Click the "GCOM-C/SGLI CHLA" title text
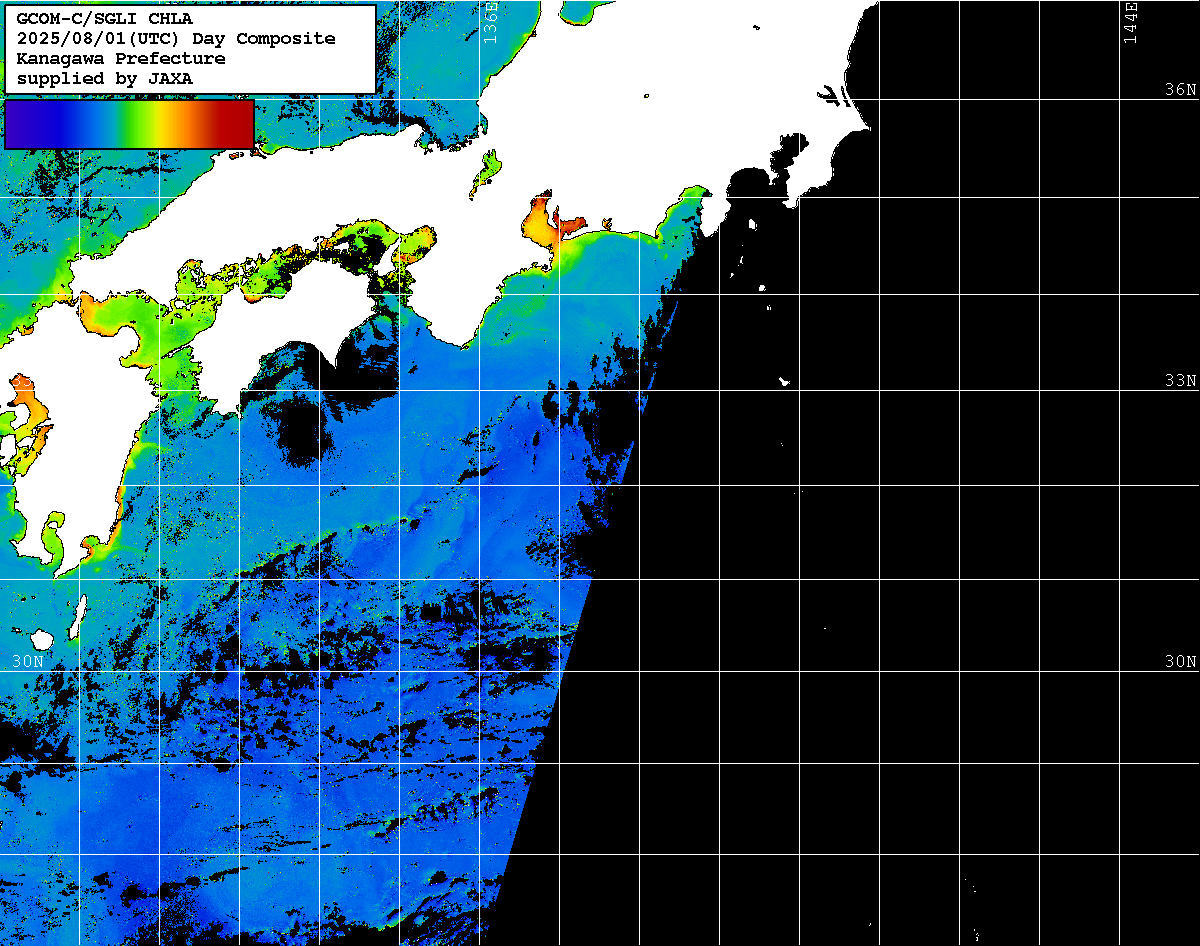 (x=105, y=19)
